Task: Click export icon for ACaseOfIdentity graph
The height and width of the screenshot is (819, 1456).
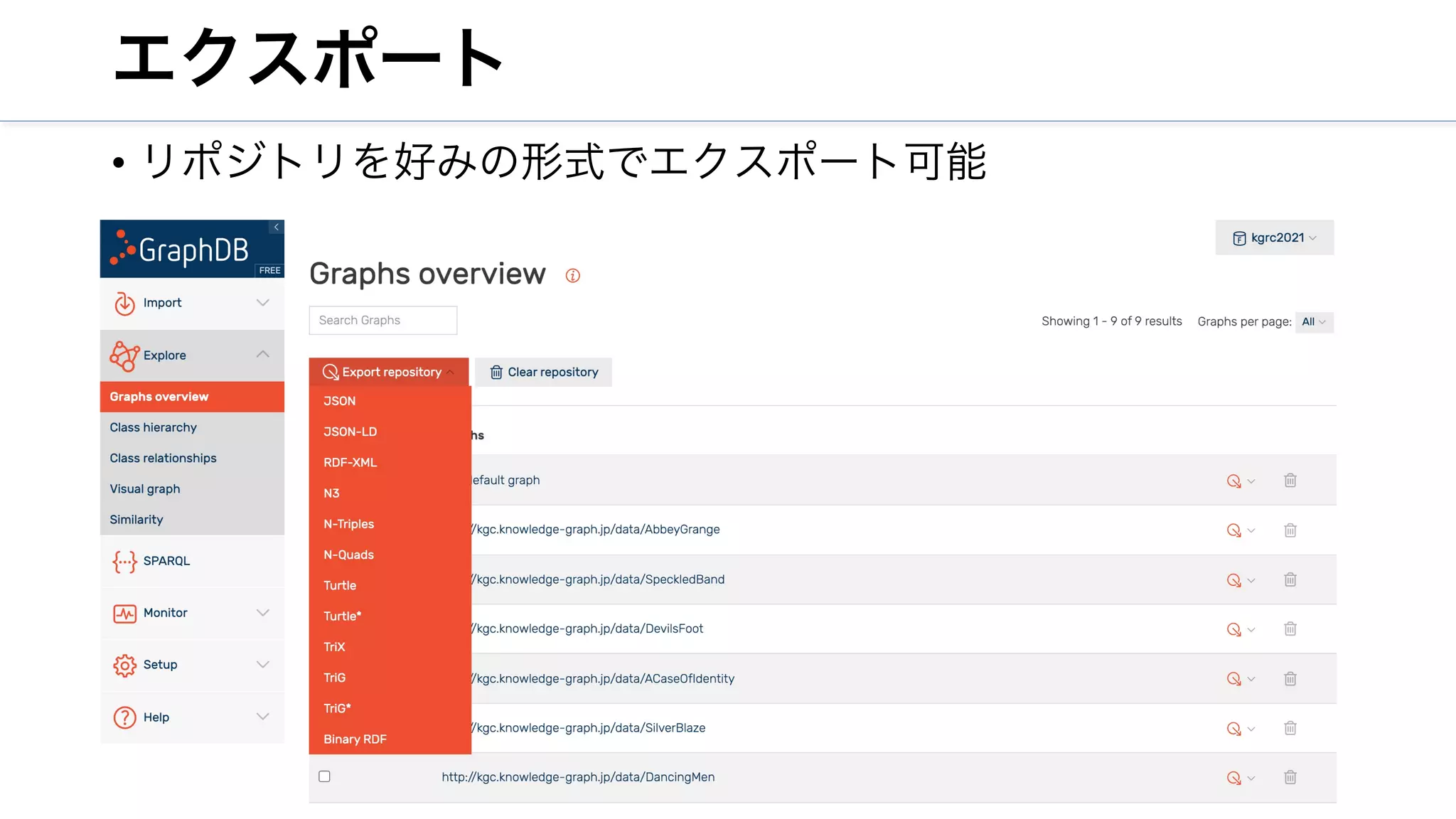Action: (x=1233, y=679)
